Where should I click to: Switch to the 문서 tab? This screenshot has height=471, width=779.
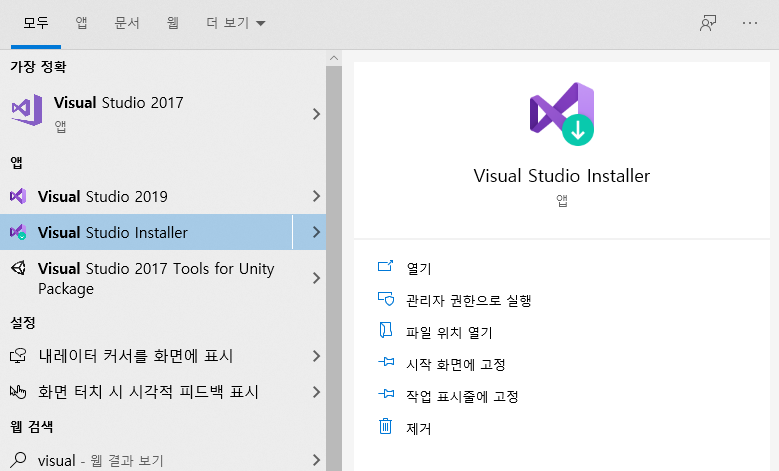(127, 23)
